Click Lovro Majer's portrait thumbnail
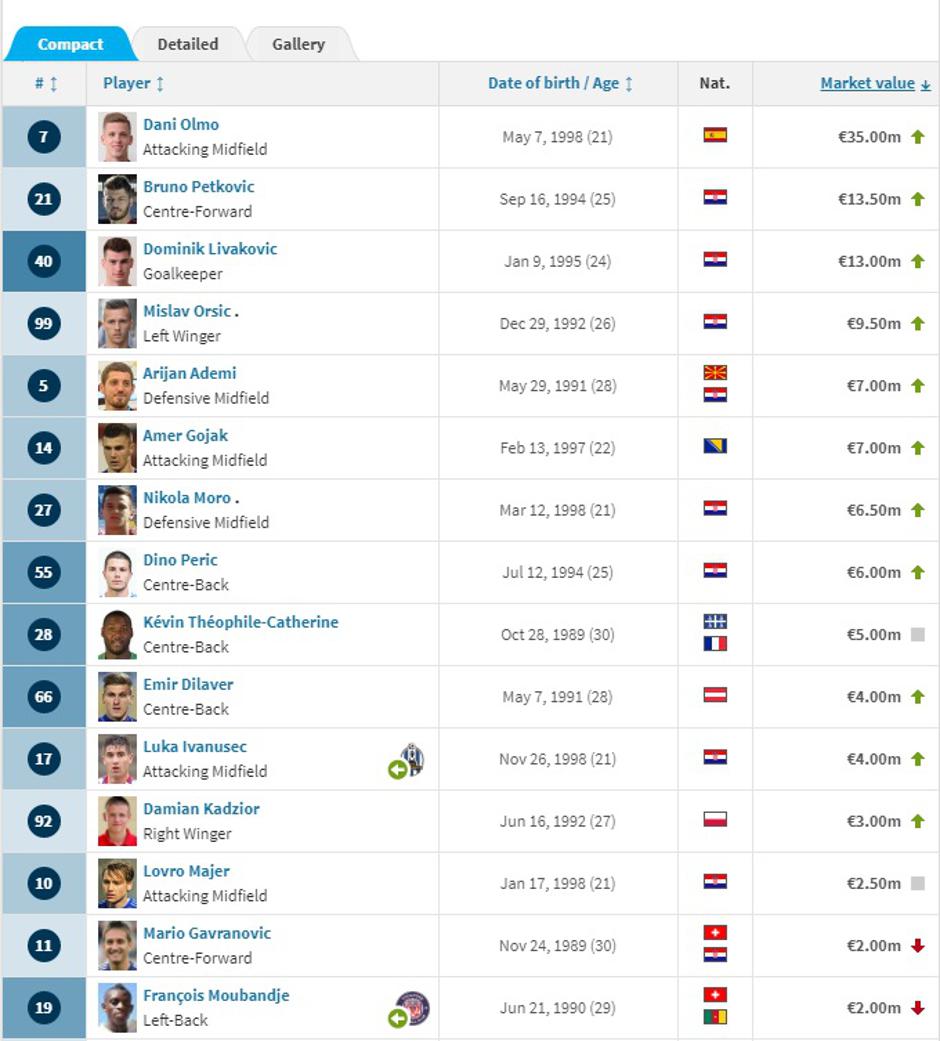 tap(117, 883)
